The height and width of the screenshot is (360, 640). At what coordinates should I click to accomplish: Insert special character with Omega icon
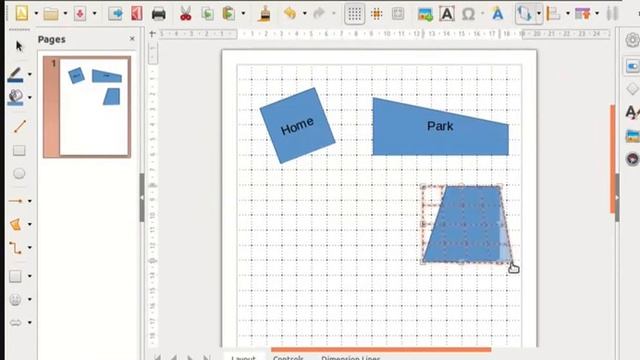468,14
